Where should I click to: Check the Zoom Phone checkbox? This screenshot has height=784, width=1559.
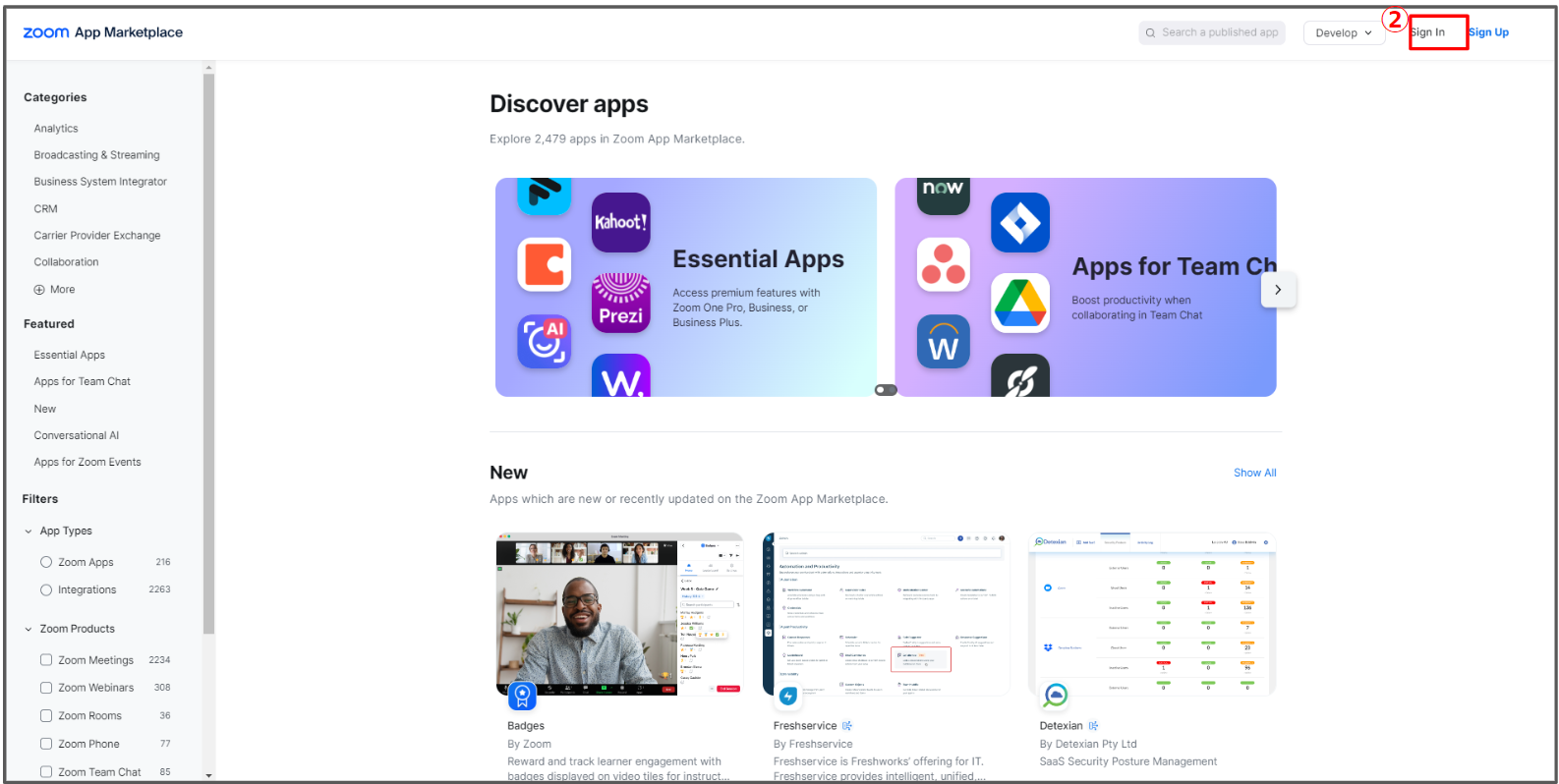46,744
